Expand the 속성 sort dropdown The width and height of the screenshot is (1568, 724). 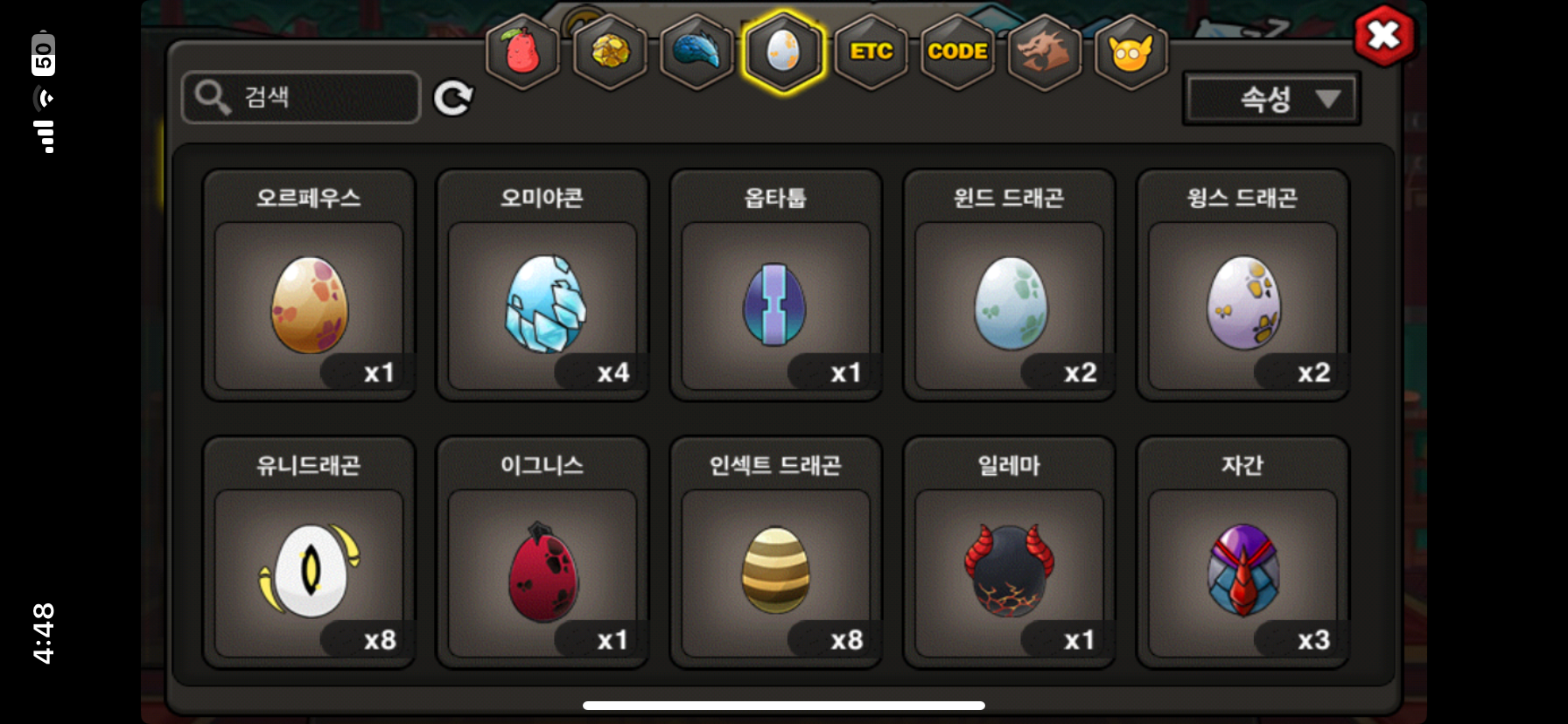pyautogui.click(x=1271, y=99)
